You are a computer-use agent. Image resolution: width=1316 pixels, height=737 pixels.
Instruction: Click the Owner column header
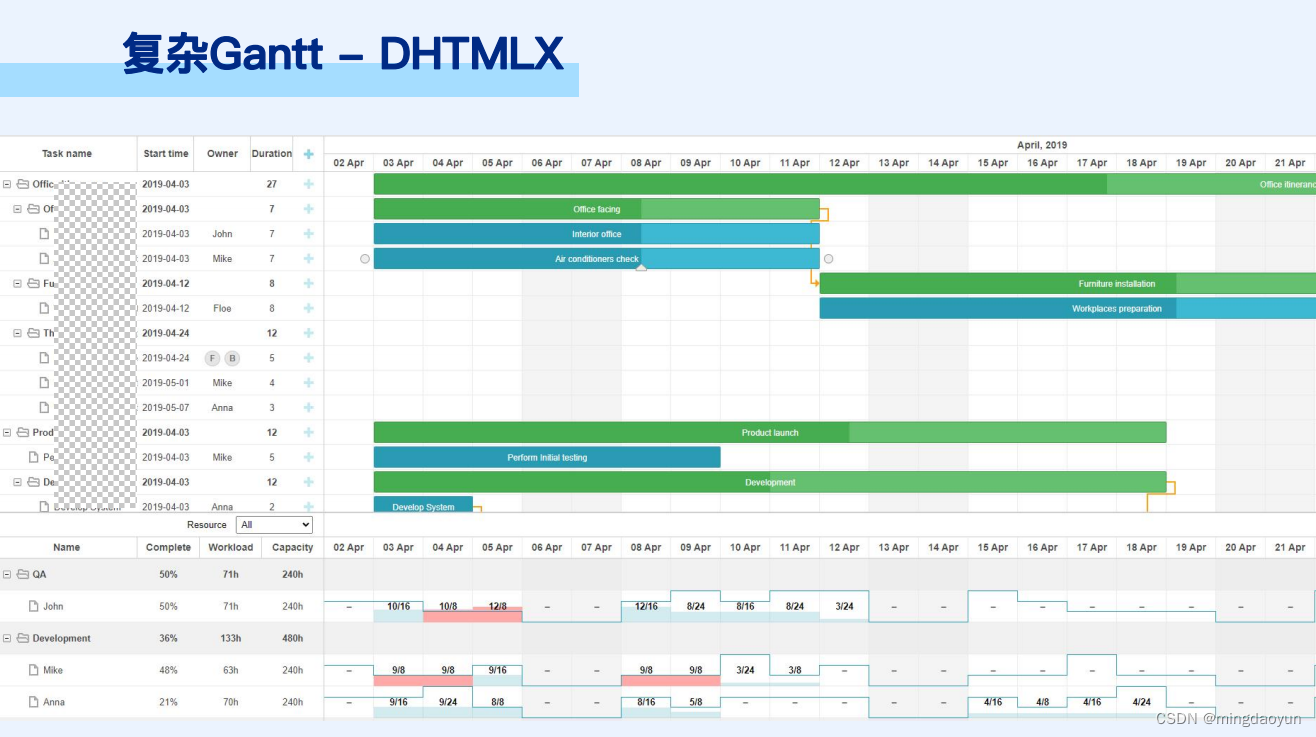[x=222, y=154]
